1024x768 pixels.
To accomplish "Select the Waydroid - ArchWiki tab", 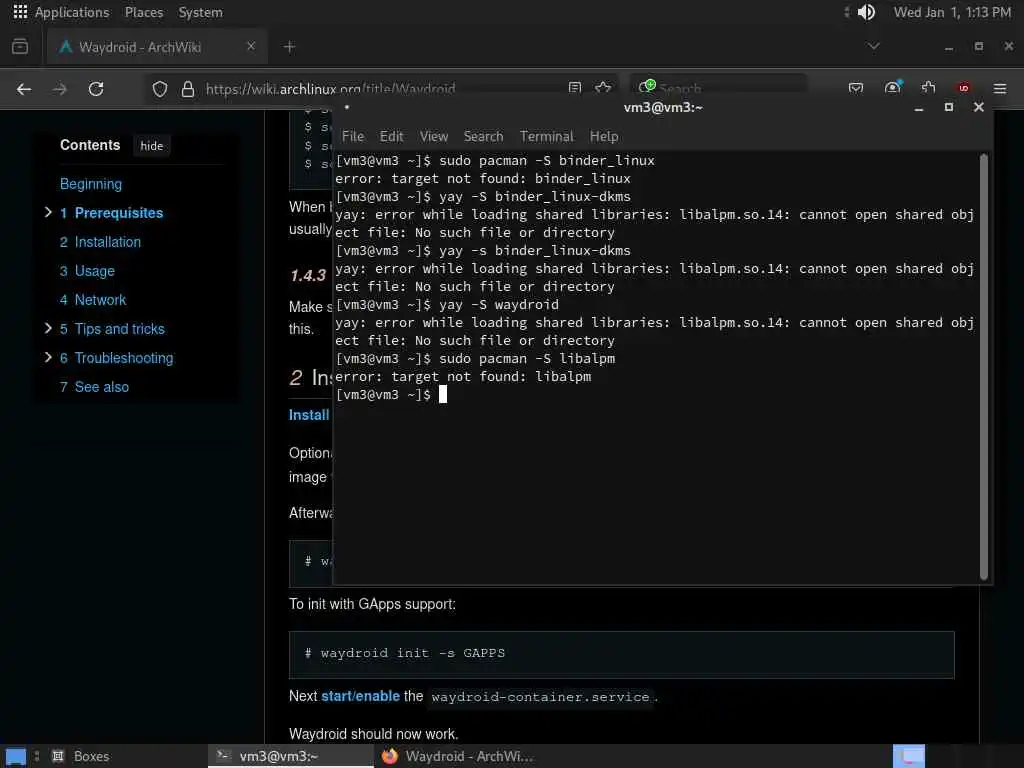I will point(157,46).
